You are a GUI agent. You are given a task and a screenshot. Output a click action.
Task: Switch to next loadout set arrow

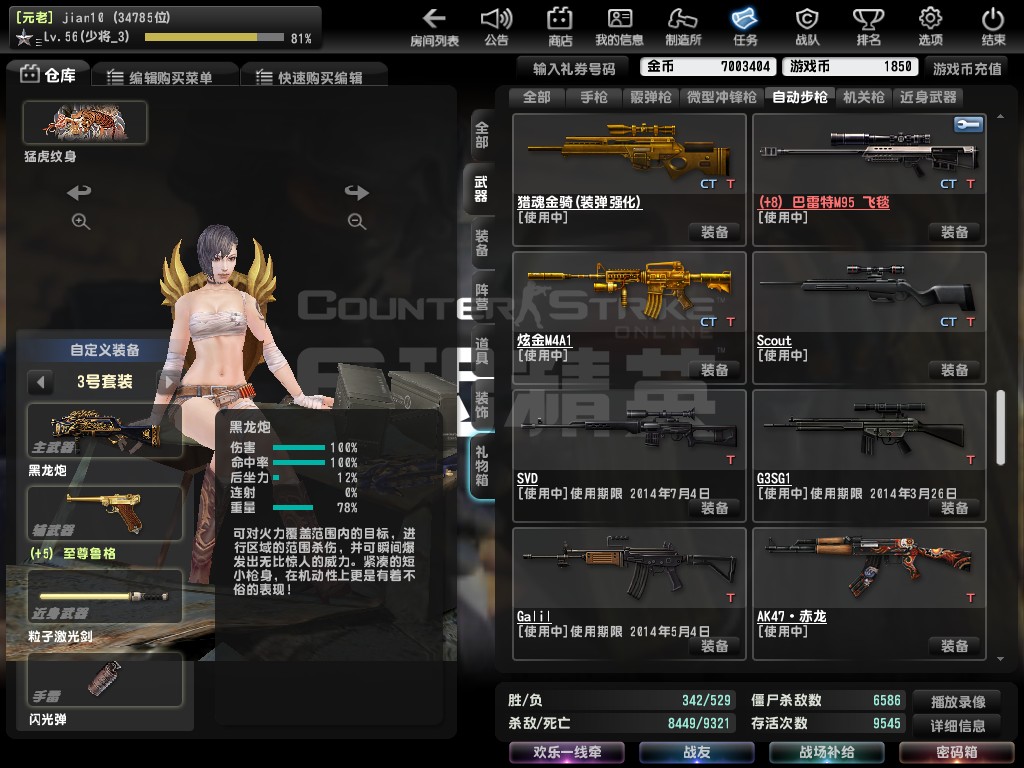click(x=169, y=381)
